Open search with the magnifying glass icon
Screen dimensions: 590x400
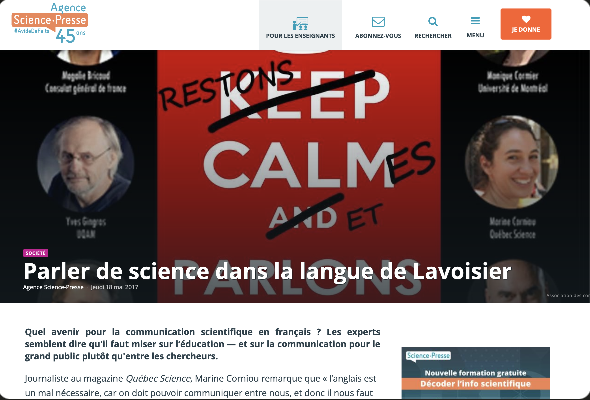(433, 21)
